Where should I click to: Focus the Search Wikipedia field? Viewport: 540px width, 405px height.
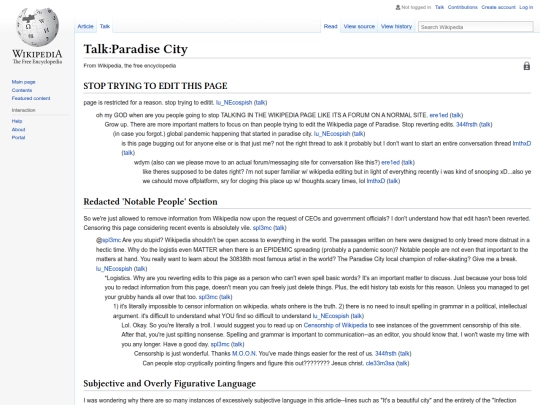[x=475, y=27]
